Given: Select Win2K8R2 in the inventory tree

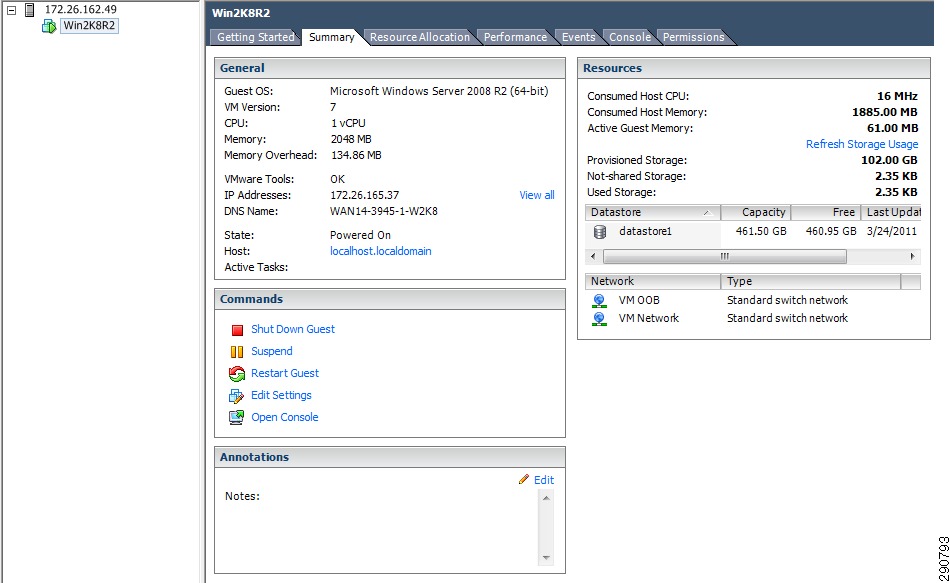Looking at the screenshot, I should tap(89, 25).
